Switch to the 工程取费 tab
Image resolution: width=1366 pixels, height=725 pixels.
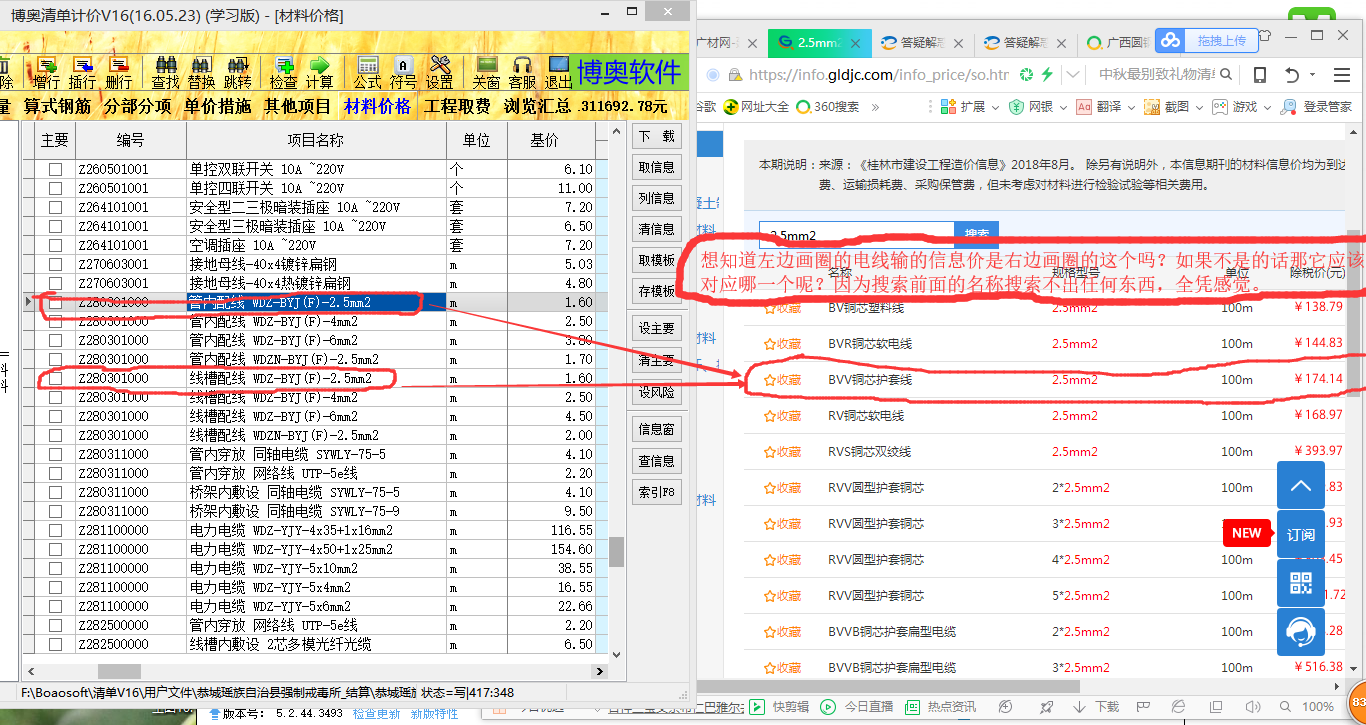pyautogui.click(x=457, y=107)
